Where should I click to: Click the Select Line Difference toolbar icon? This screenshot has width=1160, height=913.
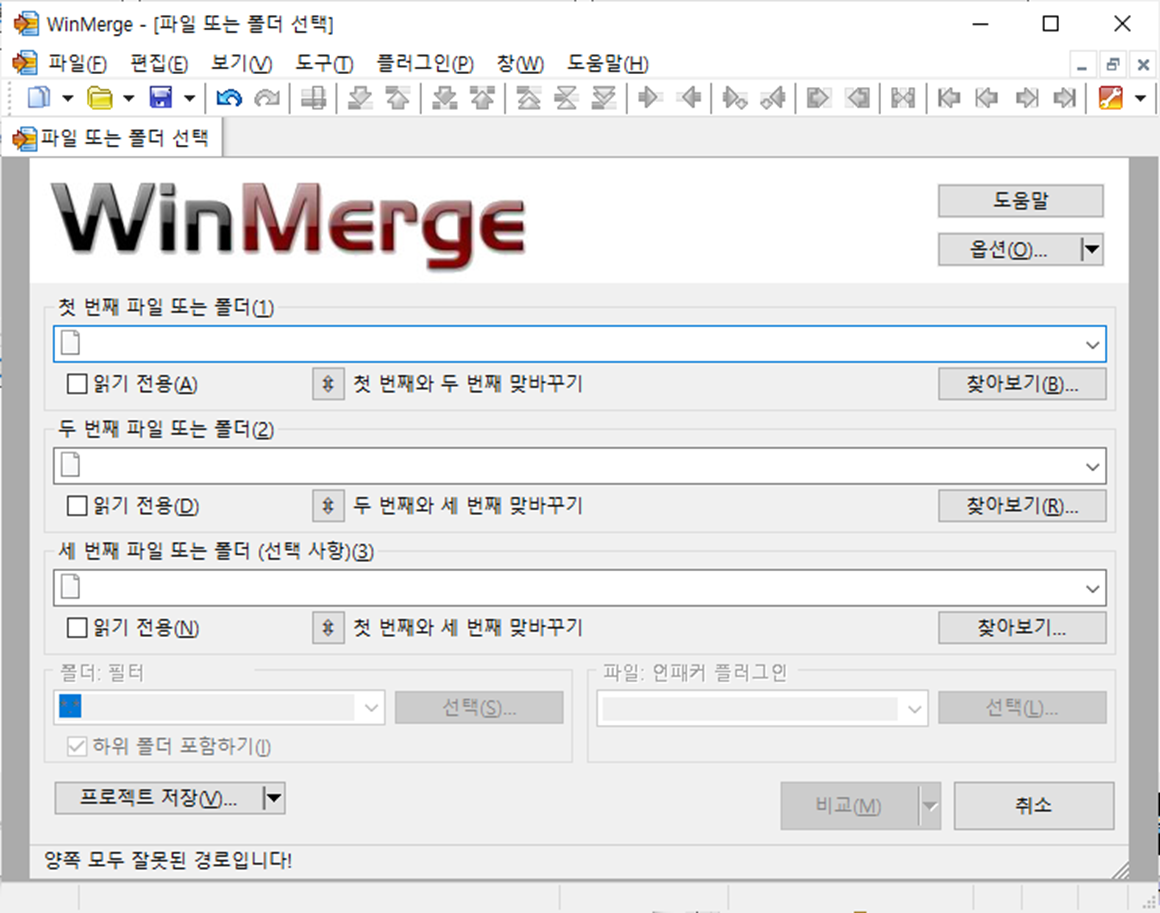[314, 98]
